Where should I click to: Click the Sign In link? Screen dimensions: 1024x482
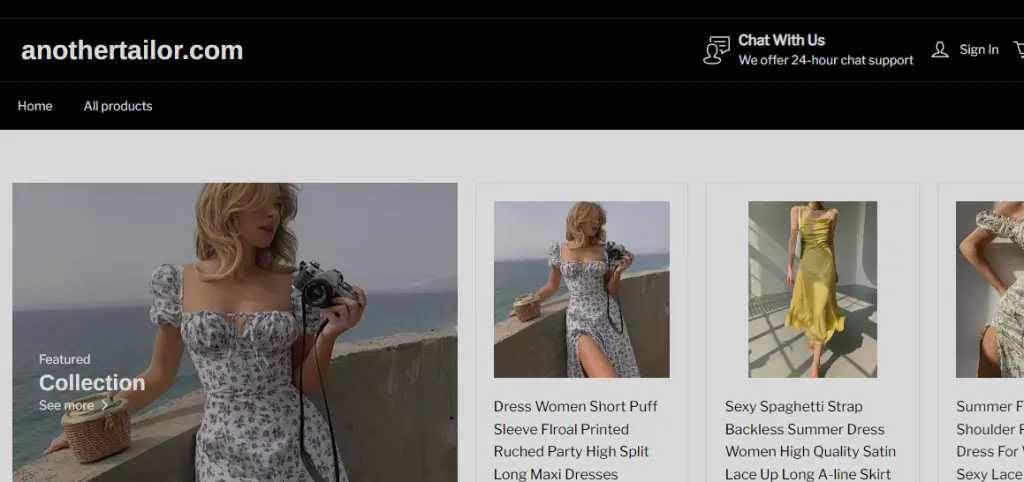click(x=978, y=50)
